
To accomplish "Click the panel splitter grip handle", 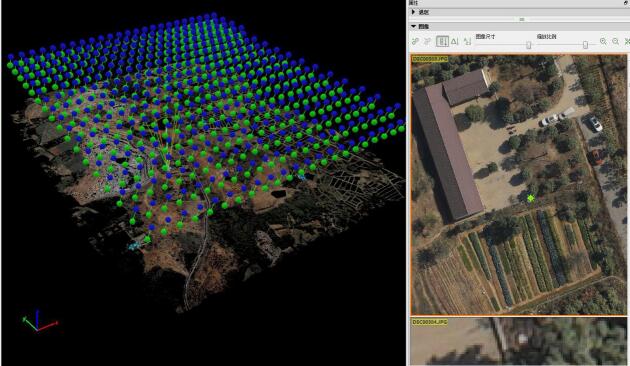I will [522, 19].
